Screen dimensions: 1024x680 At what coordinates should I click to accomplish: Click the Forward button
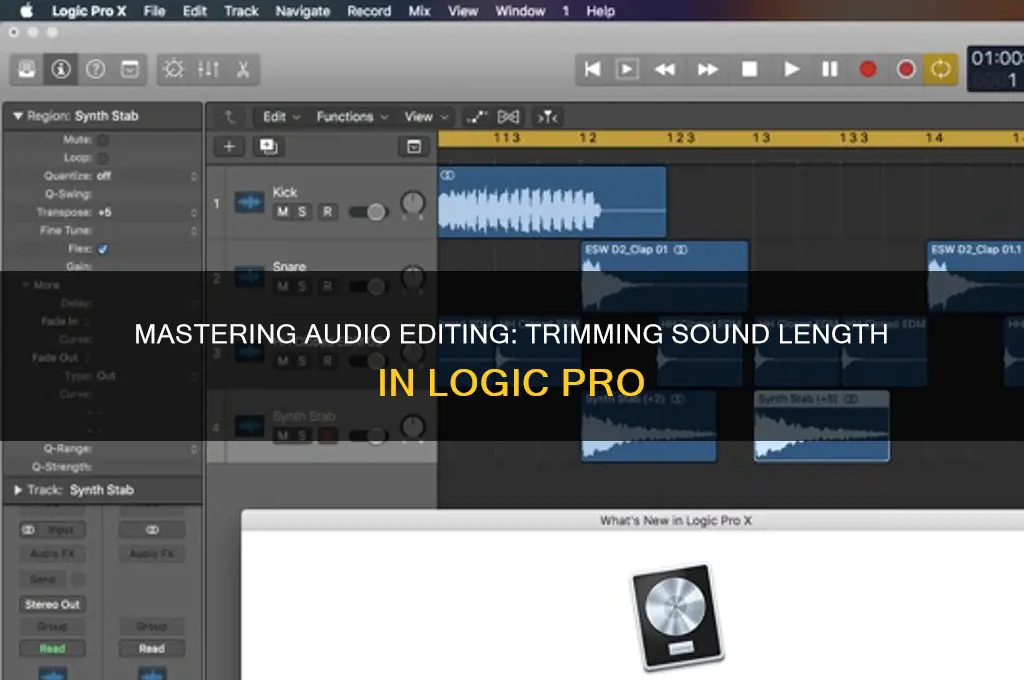708,69
